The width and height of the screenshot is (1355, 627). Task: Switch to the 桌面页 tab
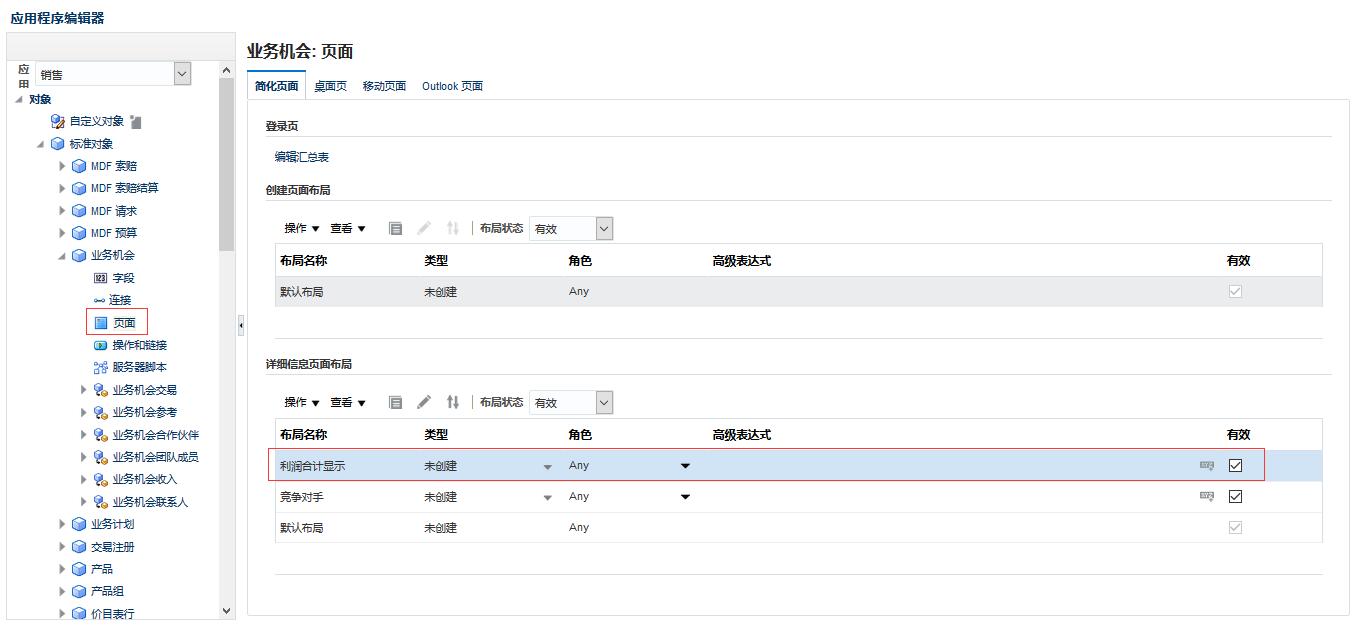tap(330, 86)
